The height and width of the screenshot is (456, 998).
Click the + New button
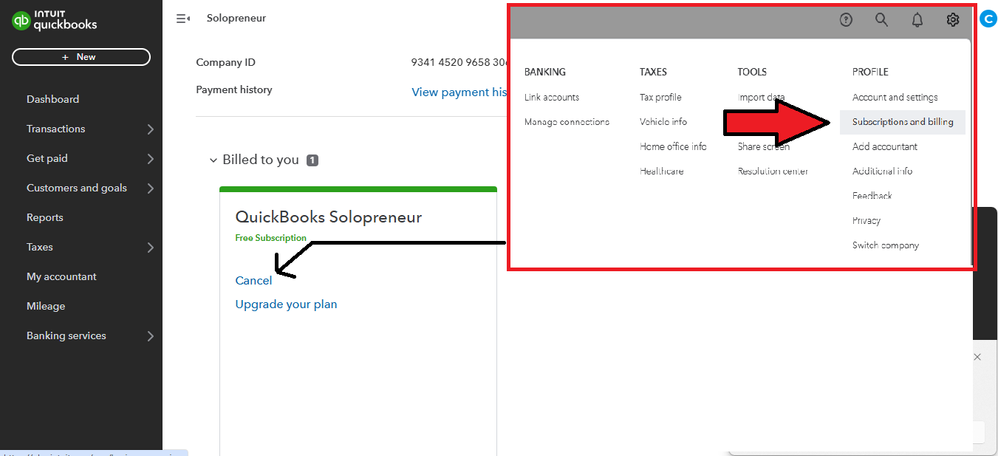81,57
